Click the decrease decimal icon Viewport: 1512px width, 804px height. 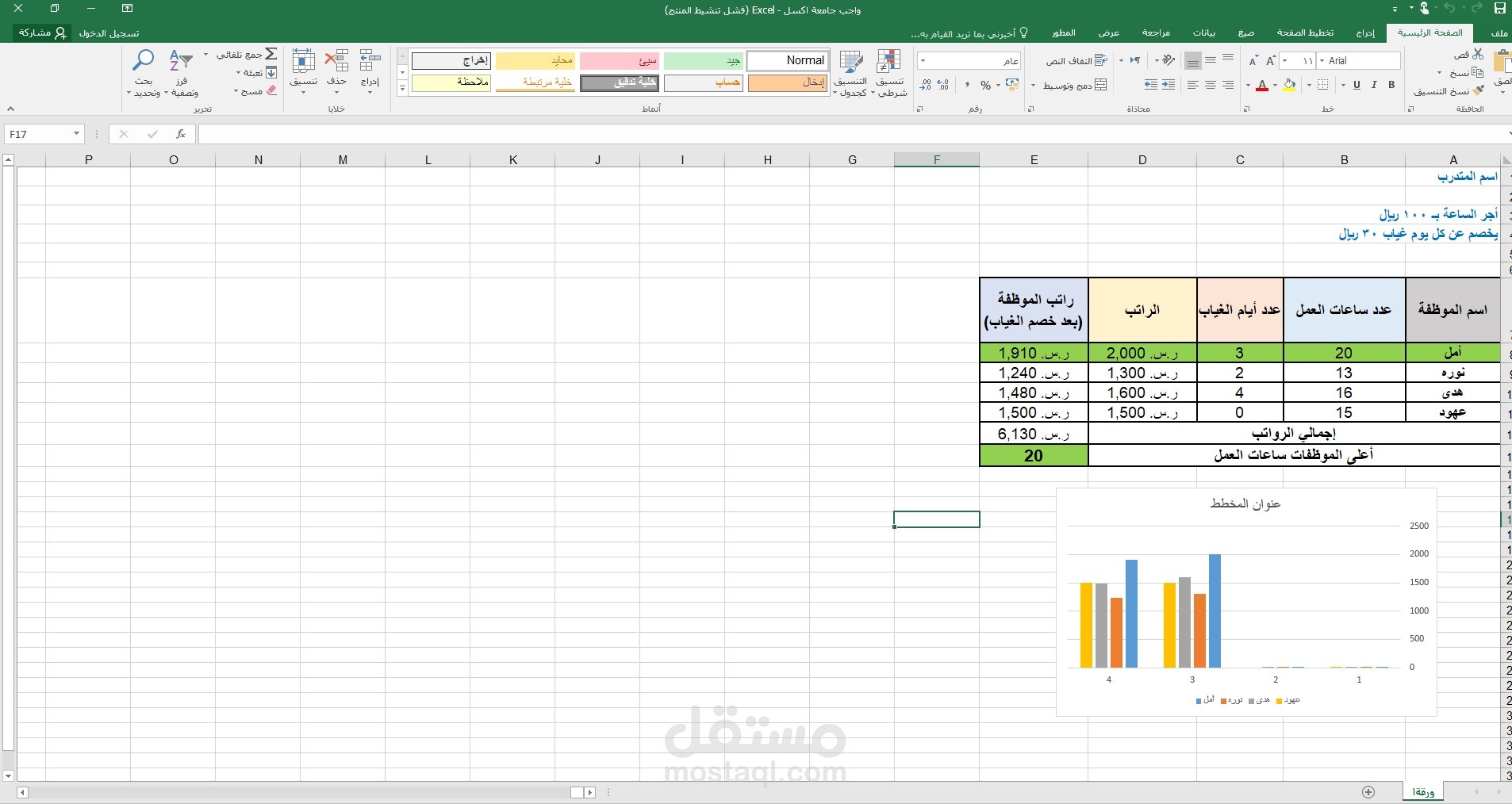coord(926,85)
